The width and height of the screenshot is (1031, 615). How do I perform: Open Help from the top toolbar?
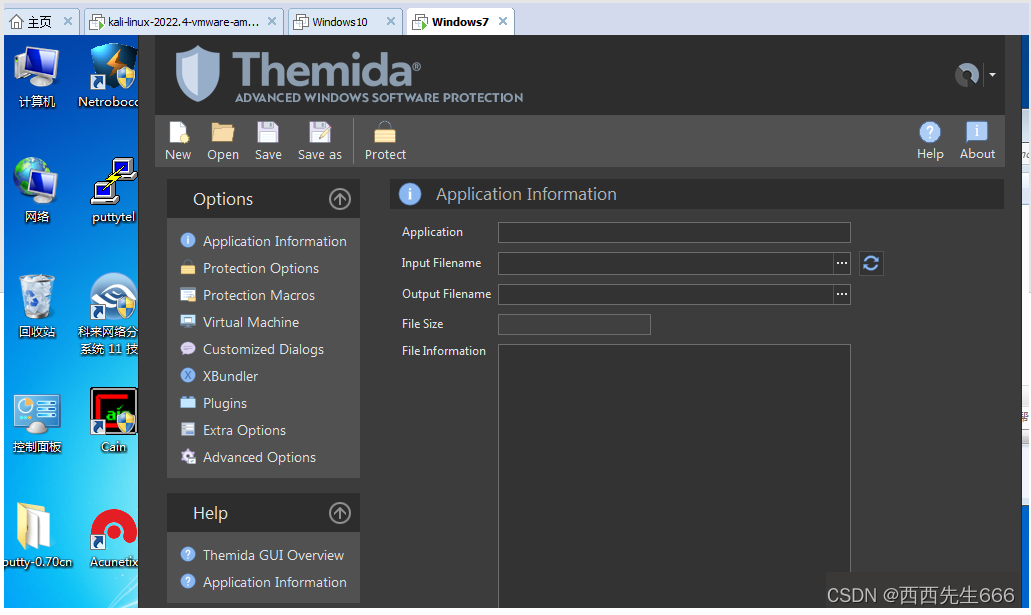[x=930, y=132]
